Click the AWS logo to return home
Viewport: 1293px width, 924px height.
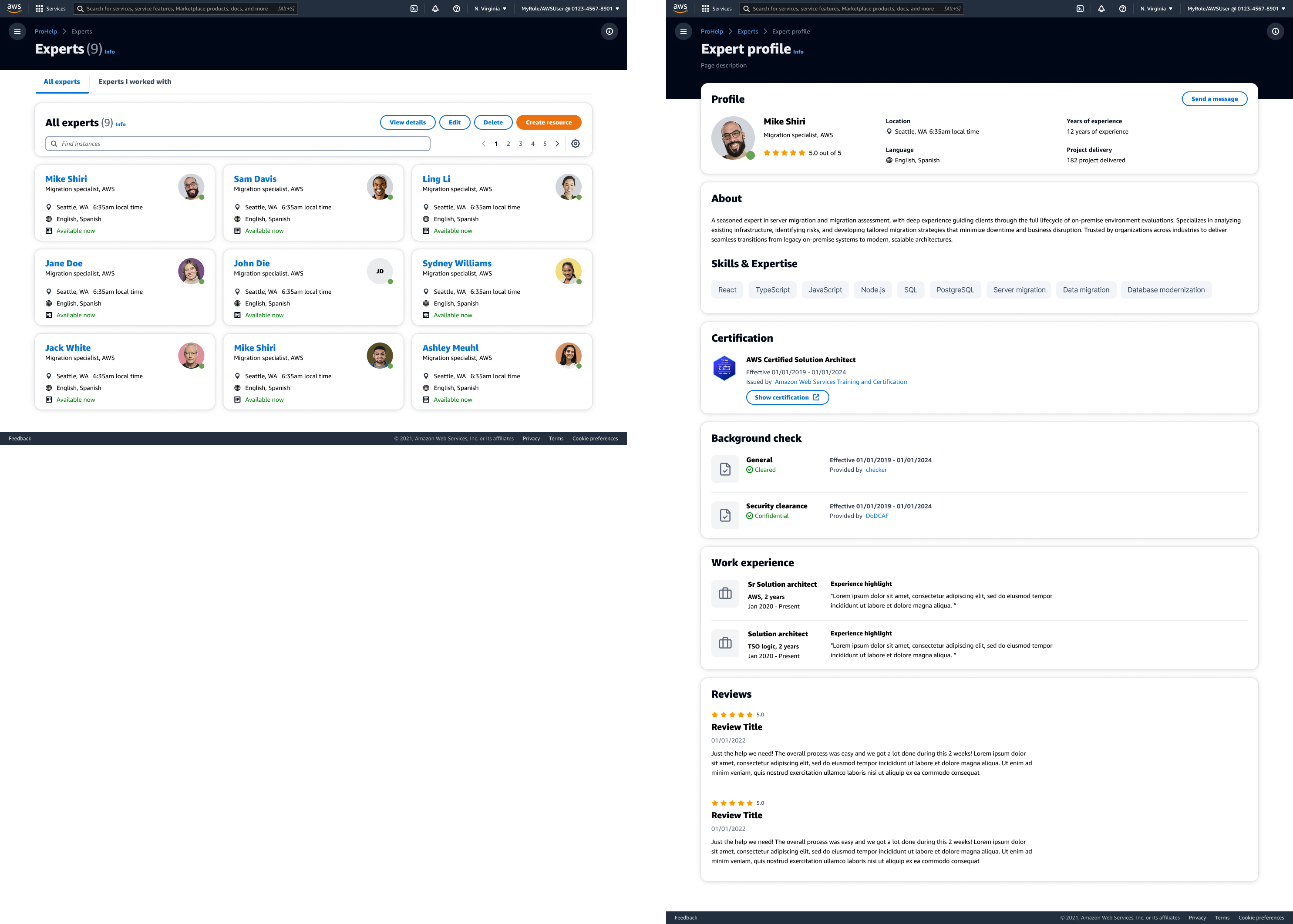13,8
